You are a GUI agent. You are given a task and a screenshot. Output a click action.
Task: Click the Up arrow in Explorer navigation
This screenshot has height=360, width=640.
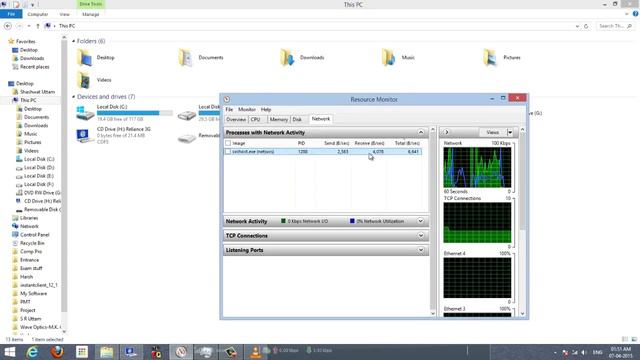point(38,26)
